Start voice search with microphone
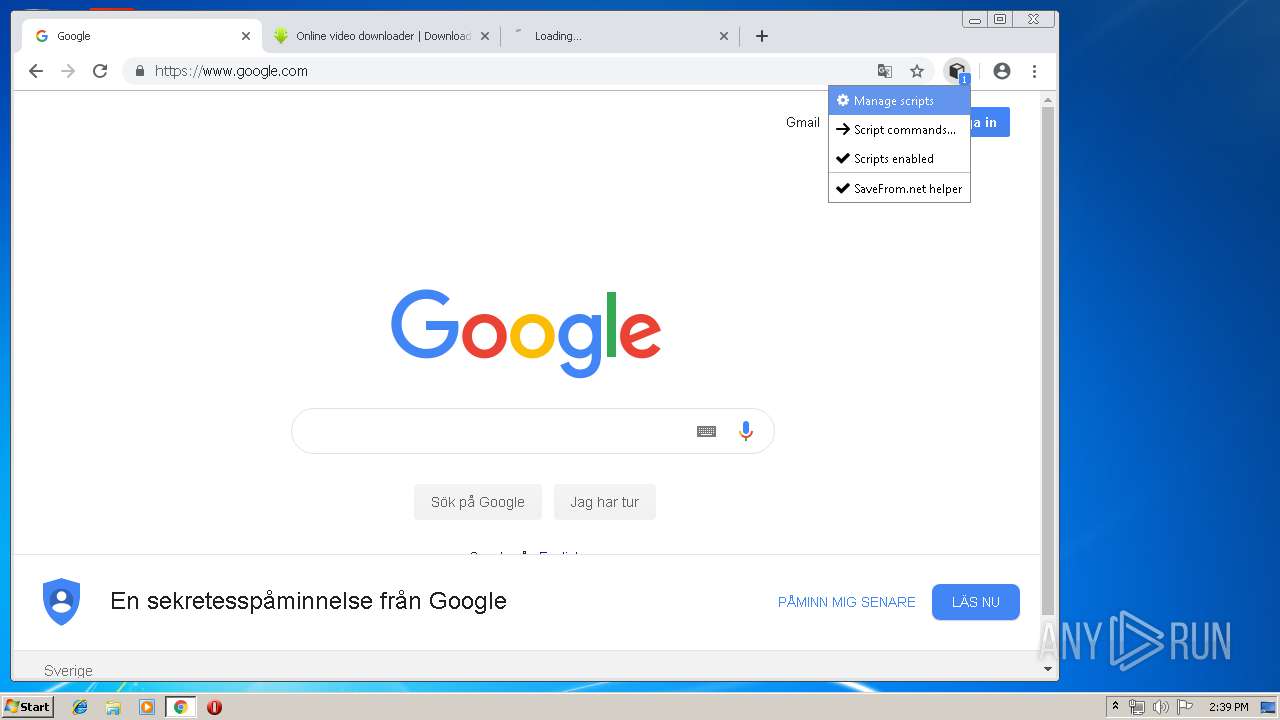Screen dimensions: 1280x720 pos(746,431)
